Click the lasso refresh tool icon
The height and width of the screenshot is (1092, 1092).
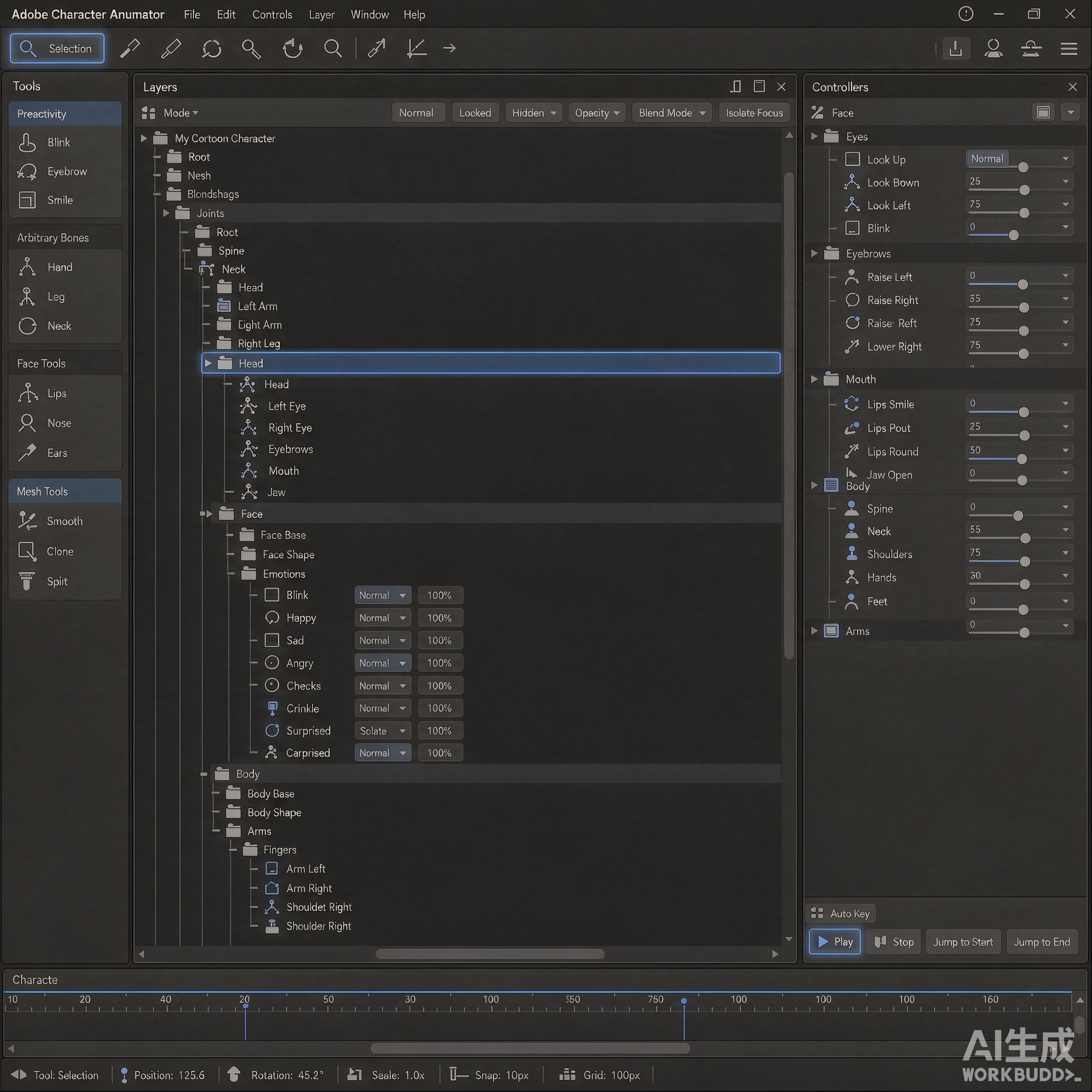click(211, 49)
